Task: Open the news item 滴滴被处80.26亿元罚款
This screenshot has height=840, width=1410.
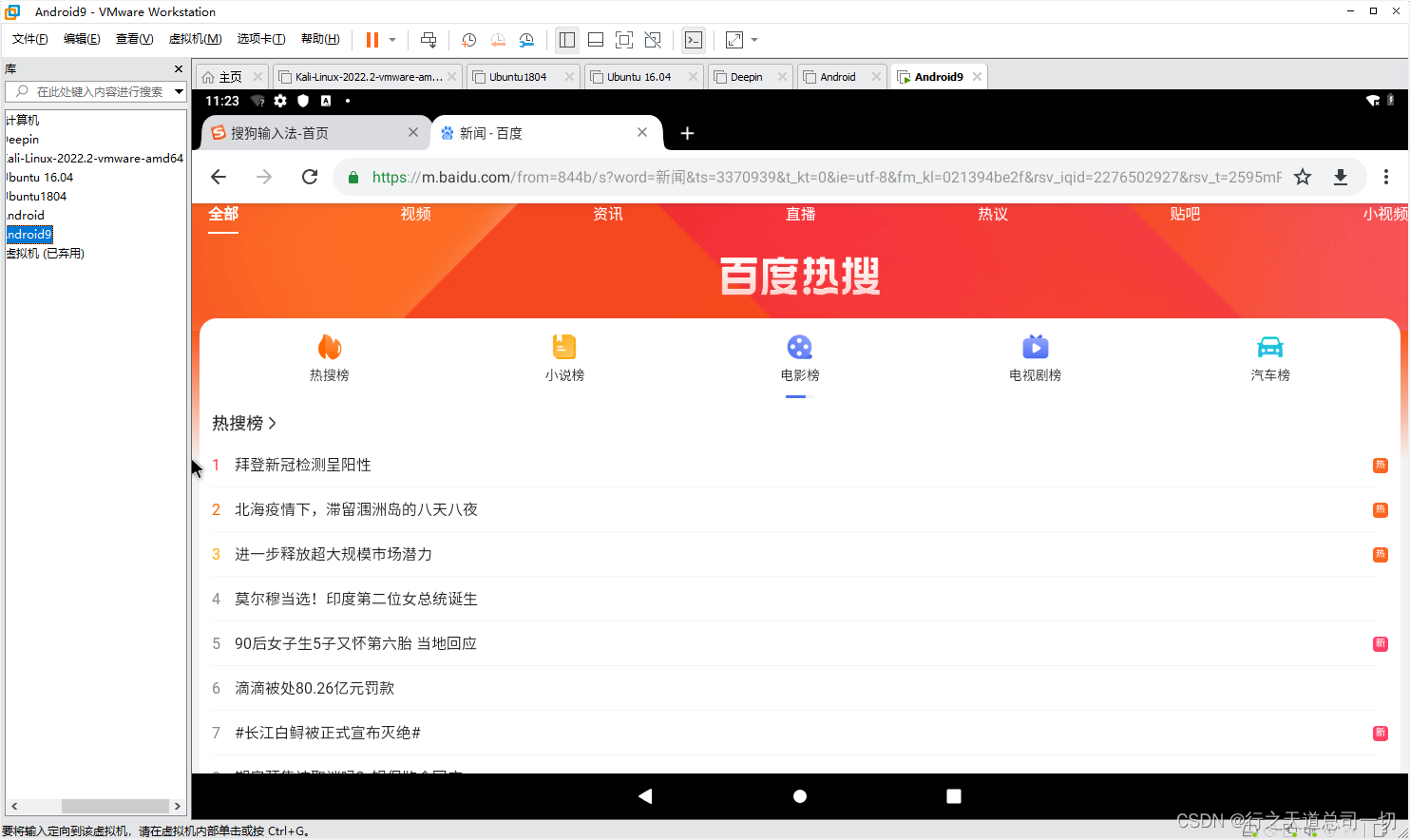Action: point(314,688)
